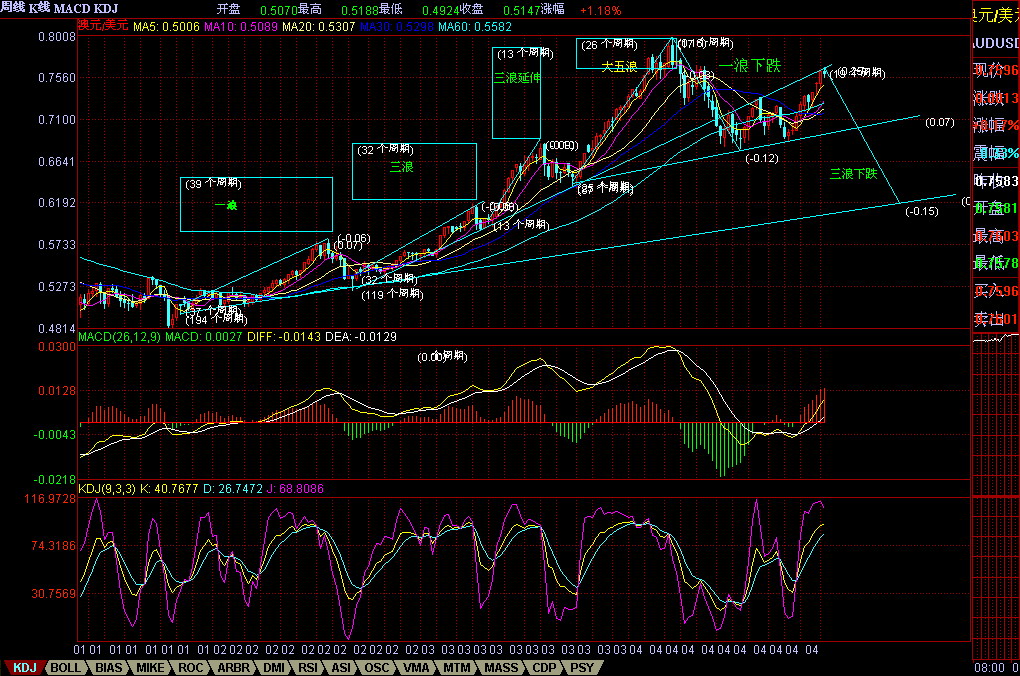The image size is (1020, 676).
Task: Open the ASI indicator tab
Action: point(342,668)
